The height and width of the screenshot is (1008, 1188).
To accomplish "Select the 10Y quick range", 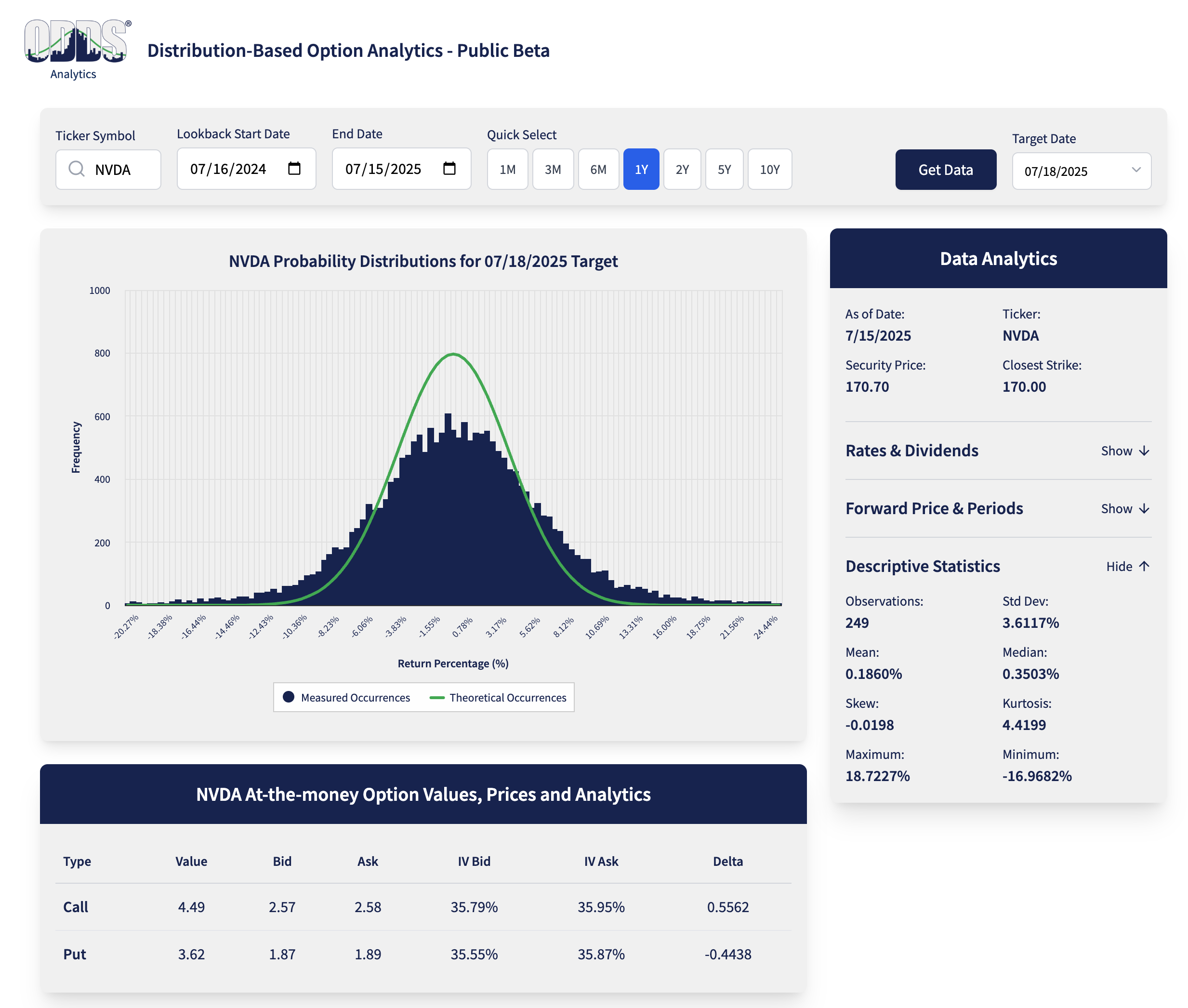I will (770, 169).
